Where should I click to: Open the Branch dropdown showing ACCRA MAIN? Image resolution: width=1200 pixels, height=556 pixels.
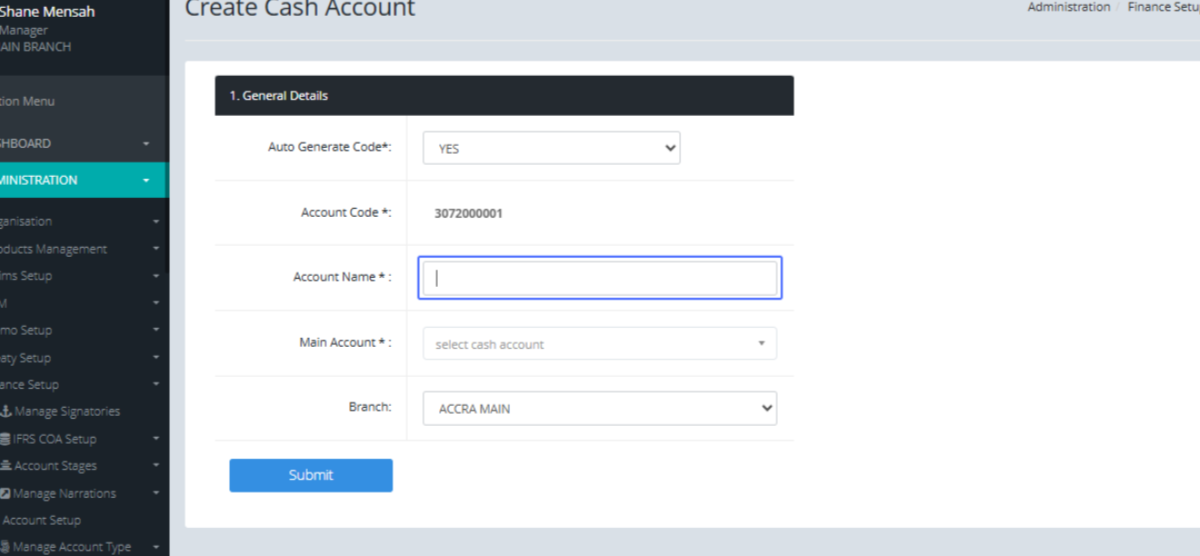(x=599, y=408)
